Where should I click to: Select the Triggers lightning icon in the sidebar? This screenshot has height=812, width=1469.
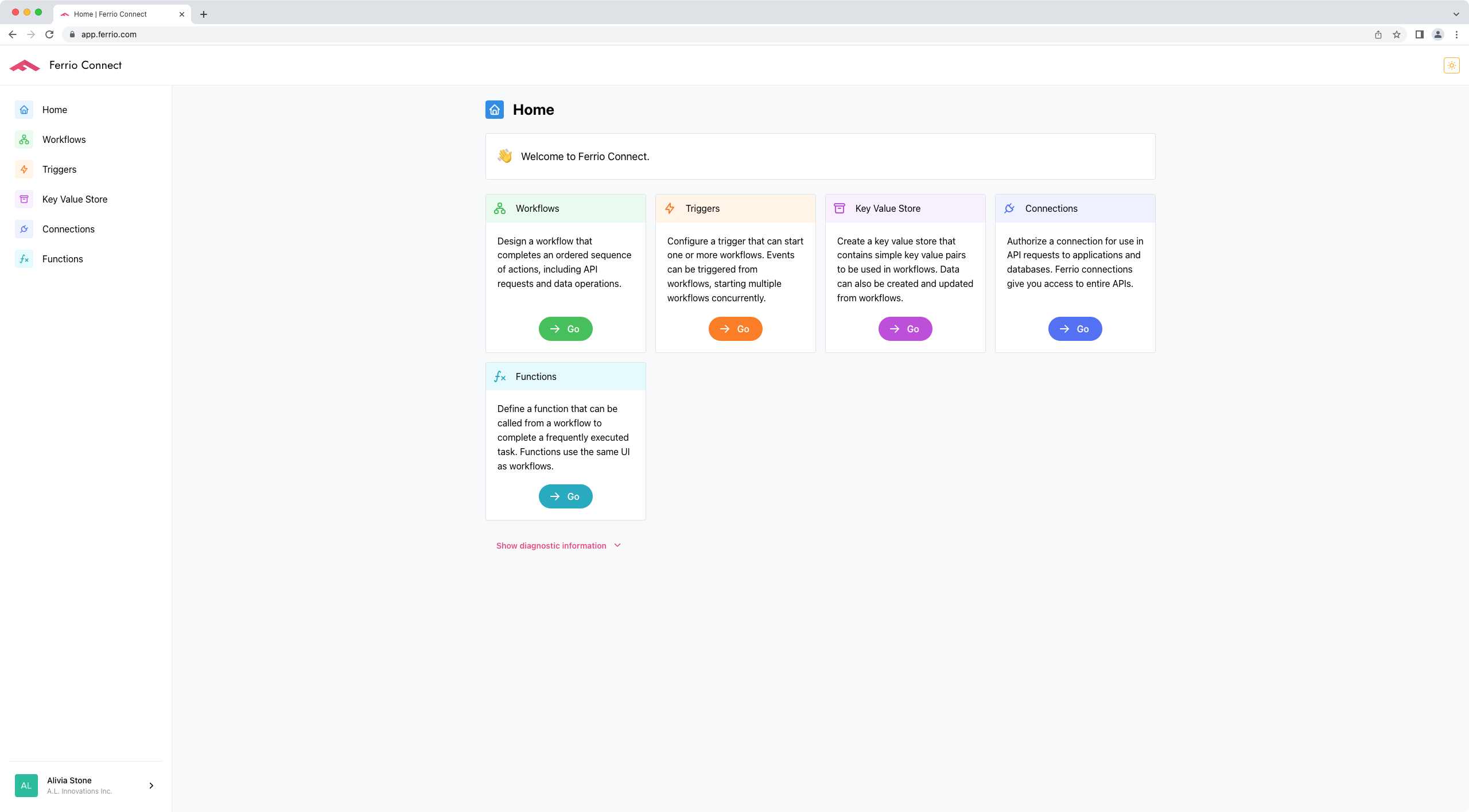point(24,169)
